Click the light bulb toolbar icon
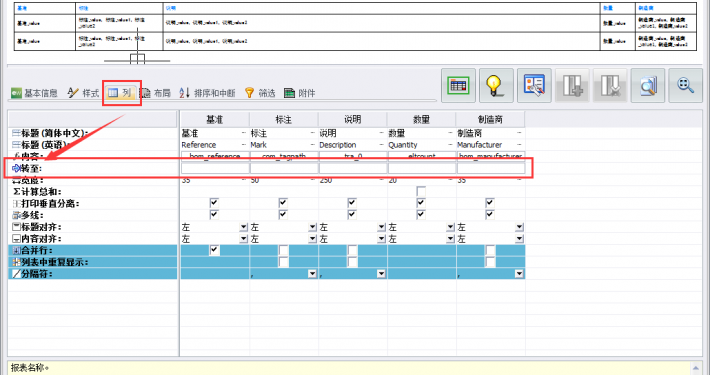The height and width of the screenshot is (375, 710). tap(496, 85)
